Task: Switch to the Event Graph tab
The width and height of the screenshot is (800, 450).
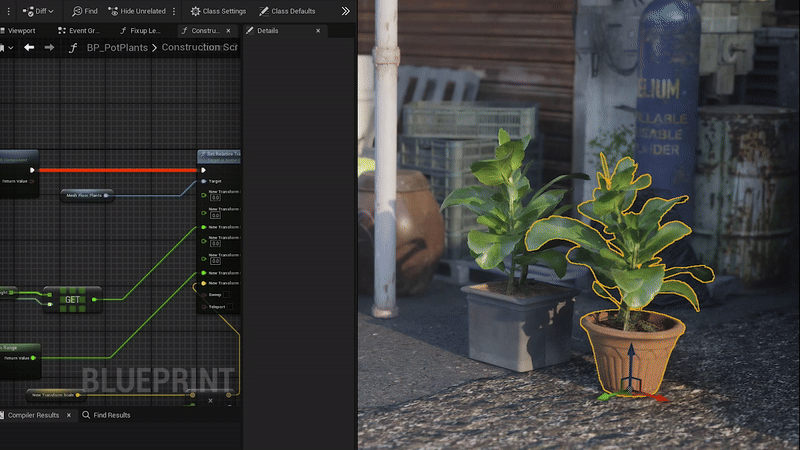Action: pyautogui.click(x=79, y=31)
